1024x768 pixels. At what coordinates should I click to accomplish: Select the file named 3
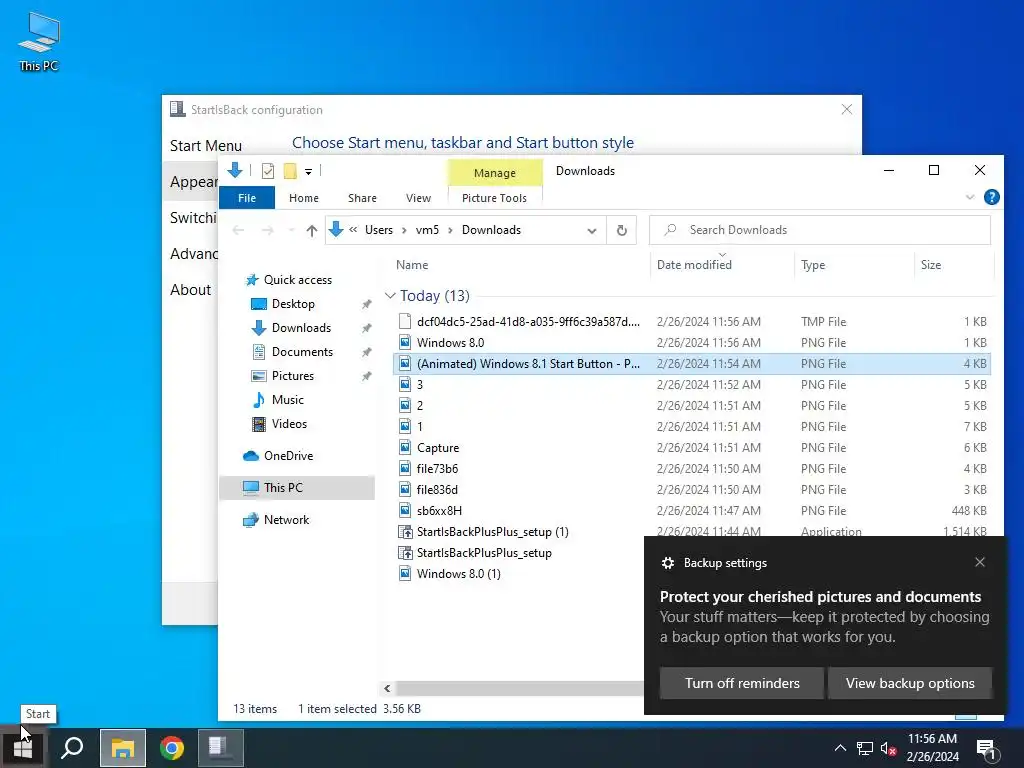point(420,385)
